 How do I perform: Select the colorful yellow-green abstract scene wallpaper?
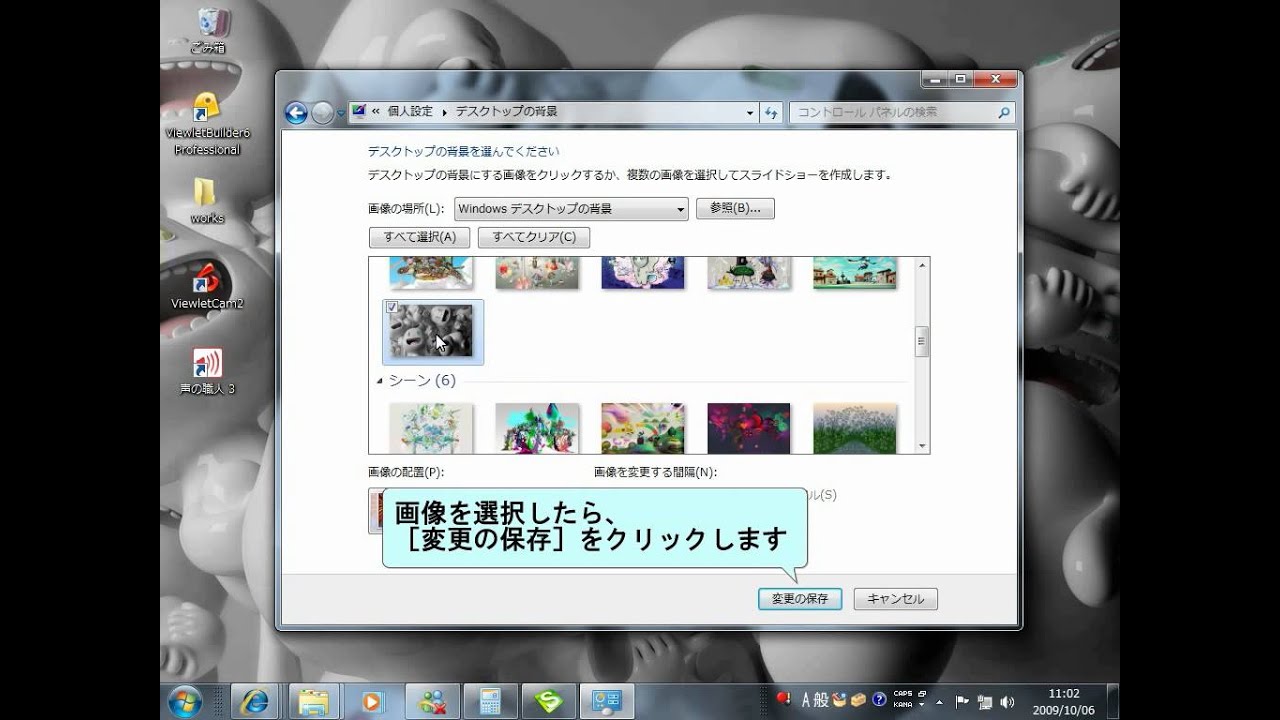(643, 428)
